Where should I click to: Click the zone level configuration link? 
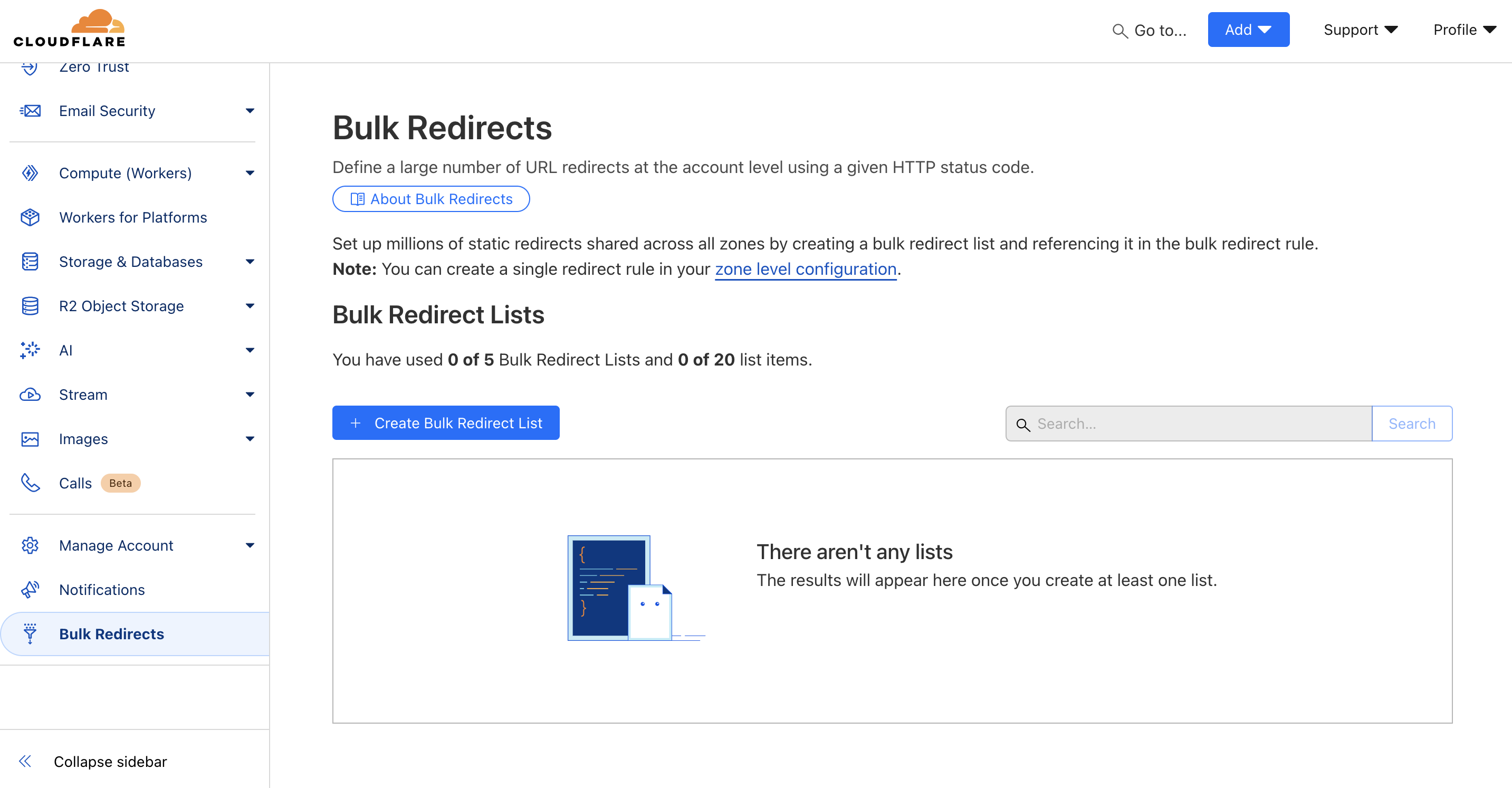pos(805,268)
